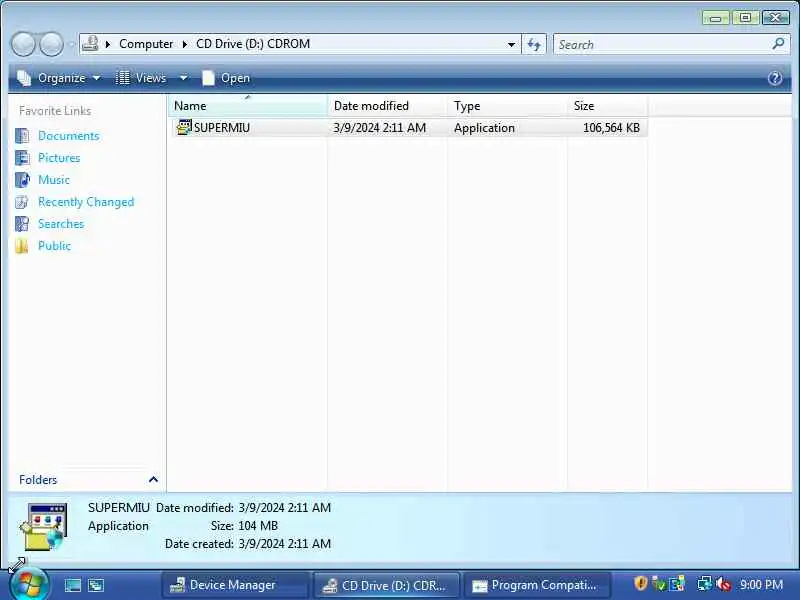
Task: Click Date modified value in details pane
Action: point(285,508)
